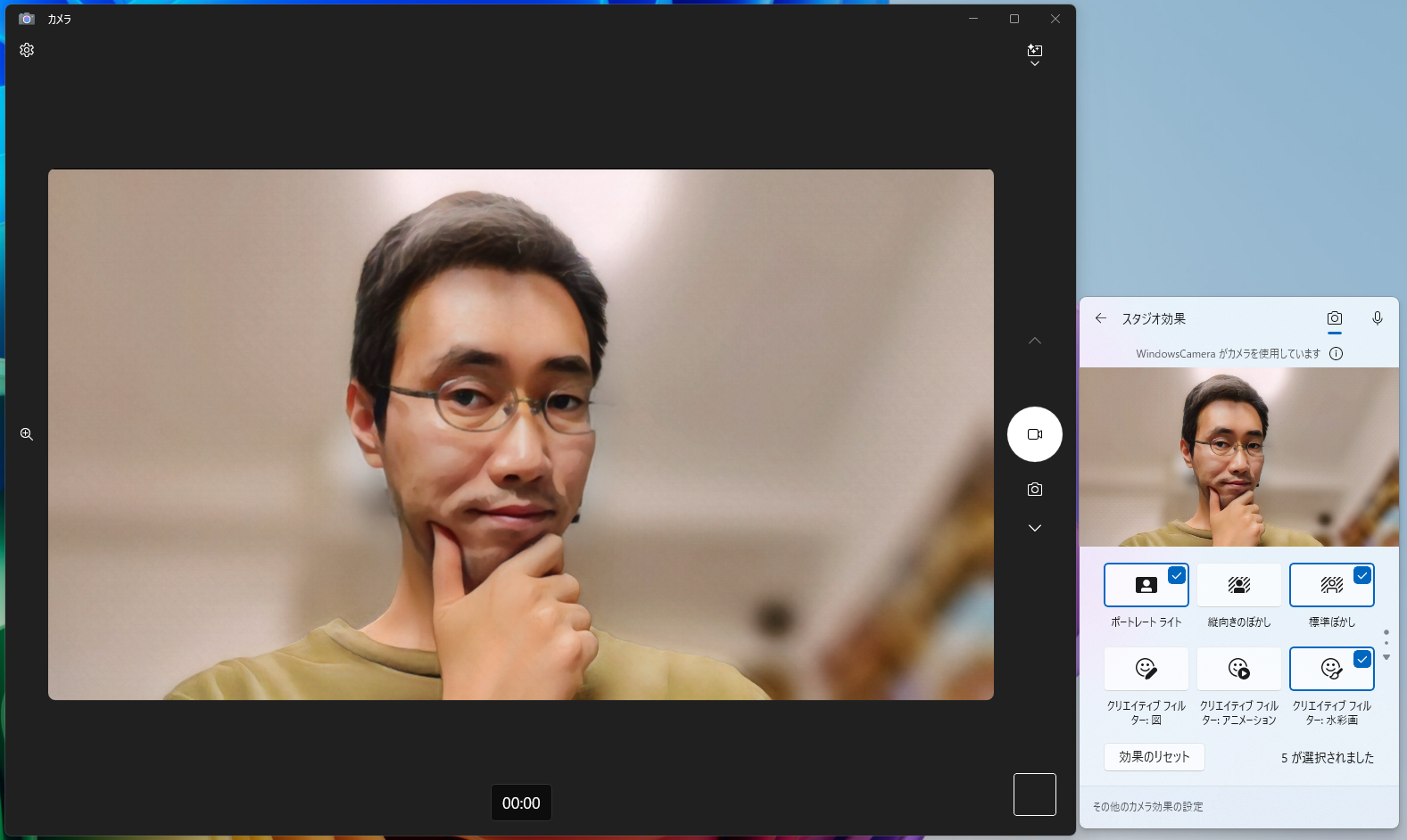Click the Studio effects preview image
This screenshot has height=840, width=1407.
point(1239,457)
